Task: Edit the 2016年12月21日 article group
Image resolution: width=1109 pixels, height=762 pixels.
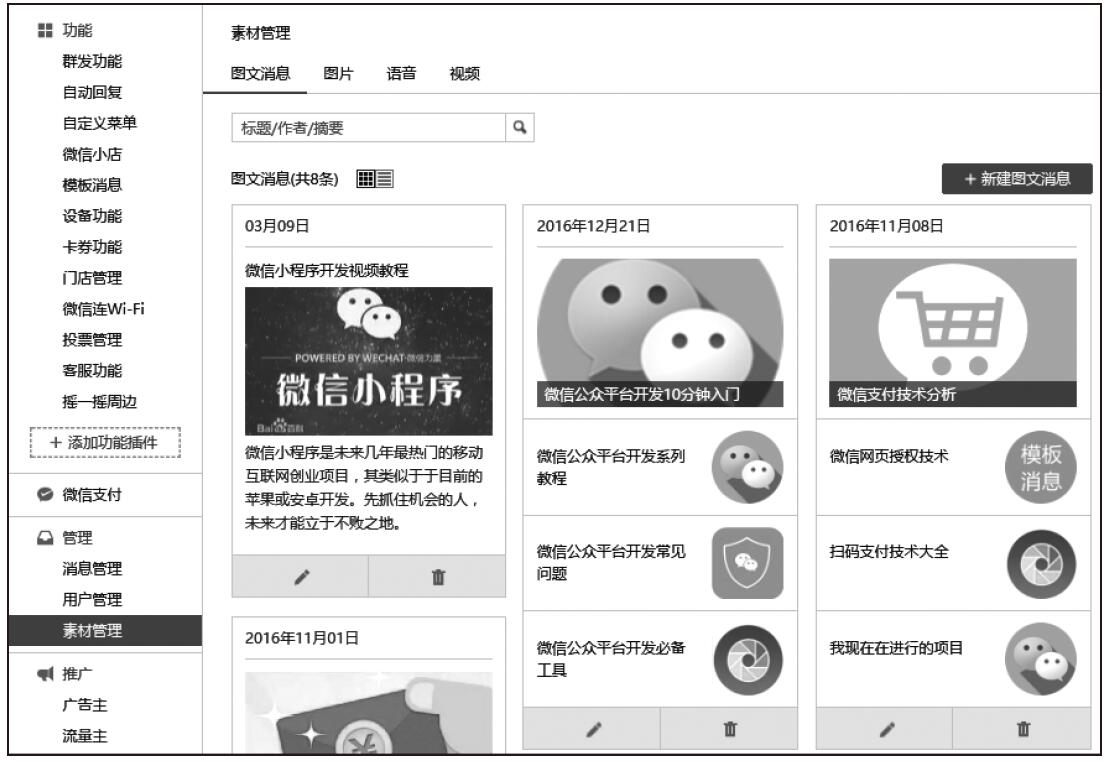Action: point(591,728)
